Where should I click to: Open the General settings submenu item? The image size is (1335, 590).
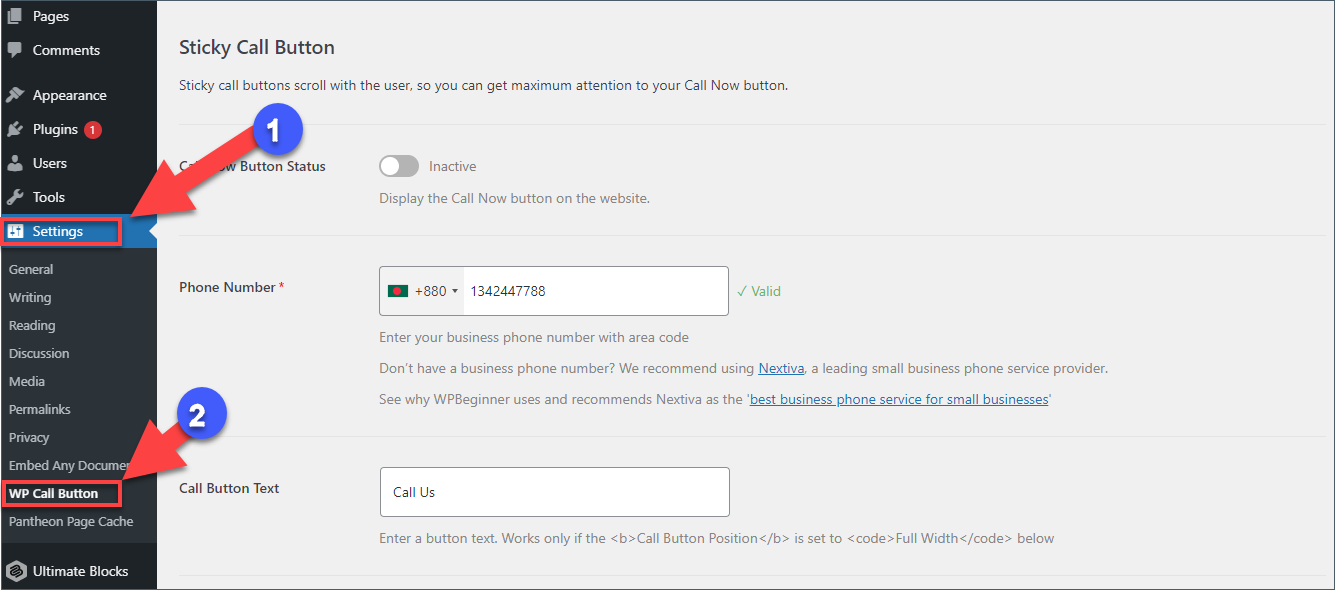tap(31, 269)
